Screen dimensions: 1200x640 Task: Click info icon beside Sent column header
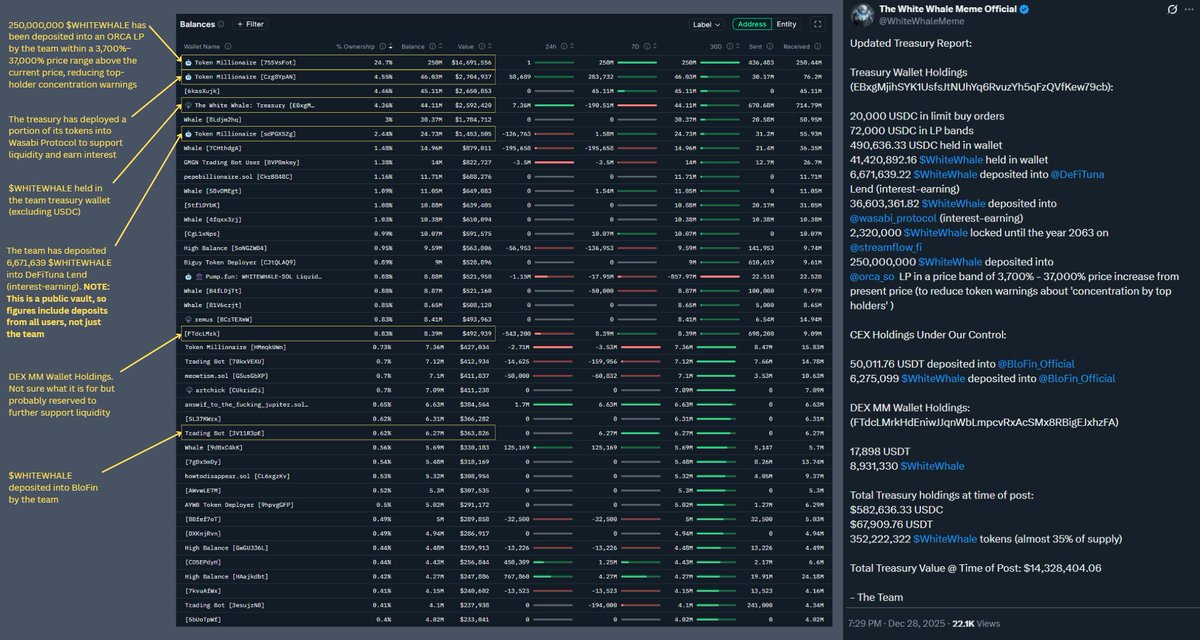click(769, 46)
